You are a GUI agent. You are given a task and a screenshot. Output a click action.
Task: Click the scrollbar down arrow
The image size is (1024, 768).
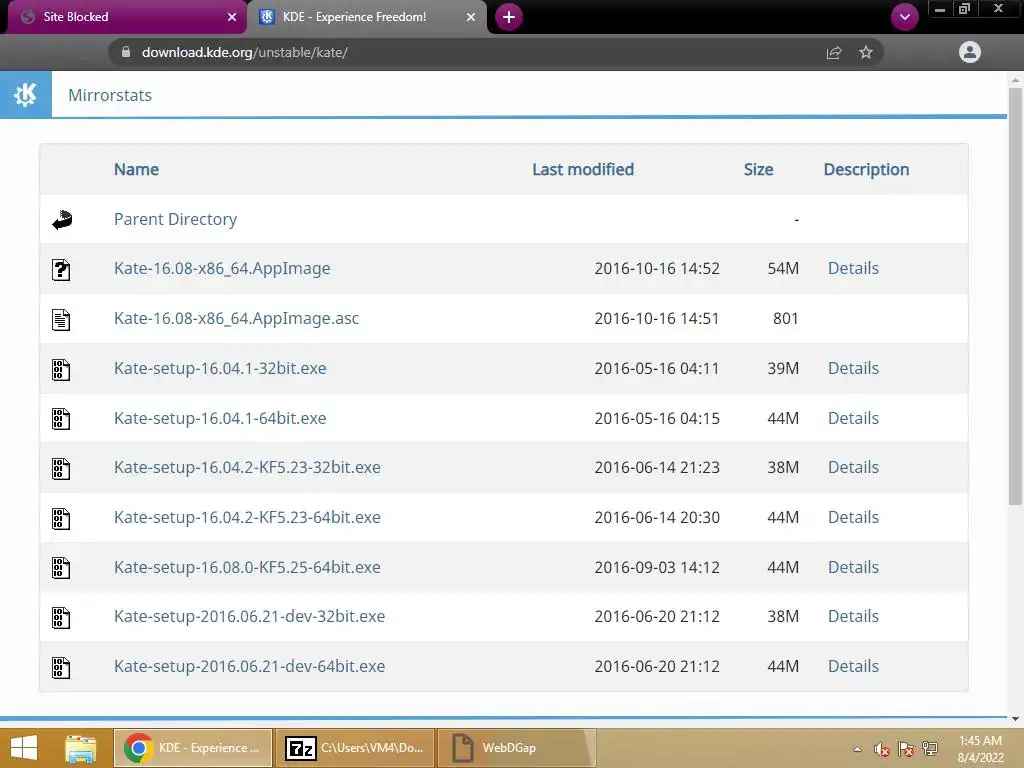click(1015, 719)
